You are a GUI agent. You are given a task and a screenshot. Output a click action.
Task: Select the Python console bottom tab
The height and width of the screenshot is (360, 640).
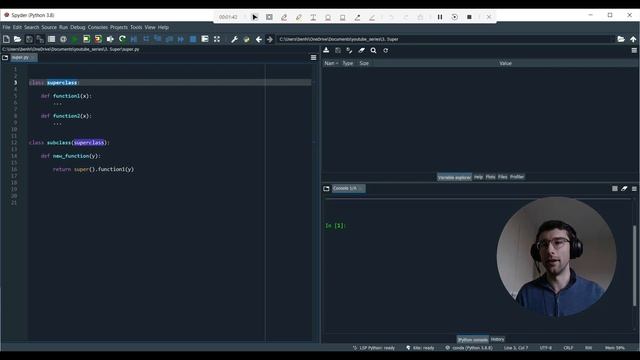coord(472,339)
